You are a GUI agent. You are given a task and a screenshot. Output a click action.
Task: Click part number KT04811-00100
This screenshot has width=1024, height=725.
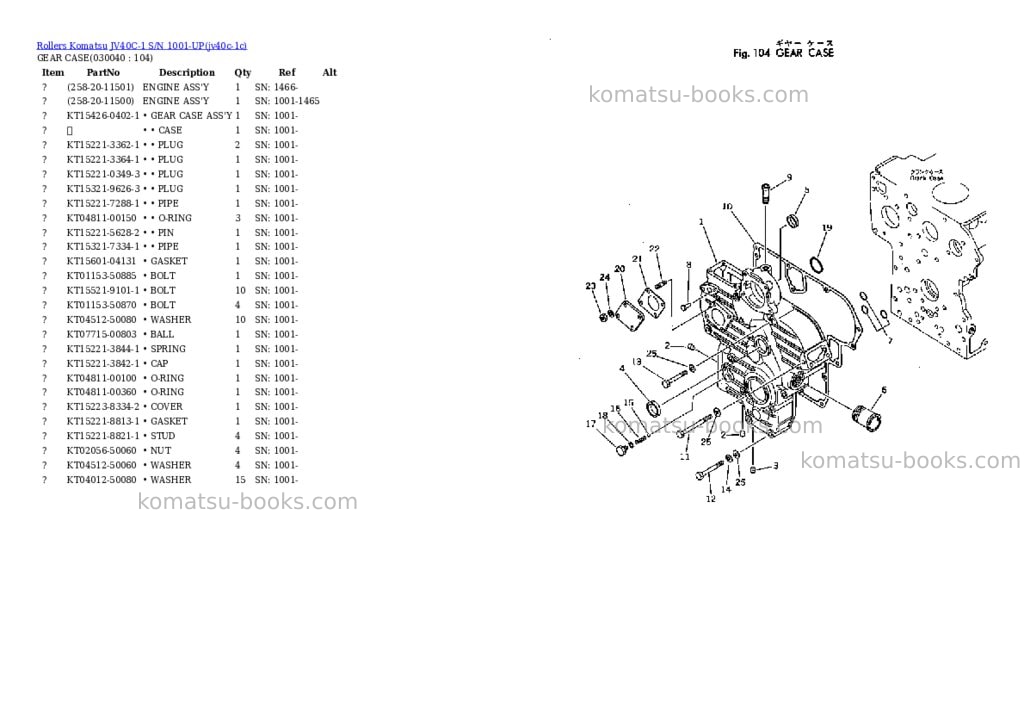[102, 378]
